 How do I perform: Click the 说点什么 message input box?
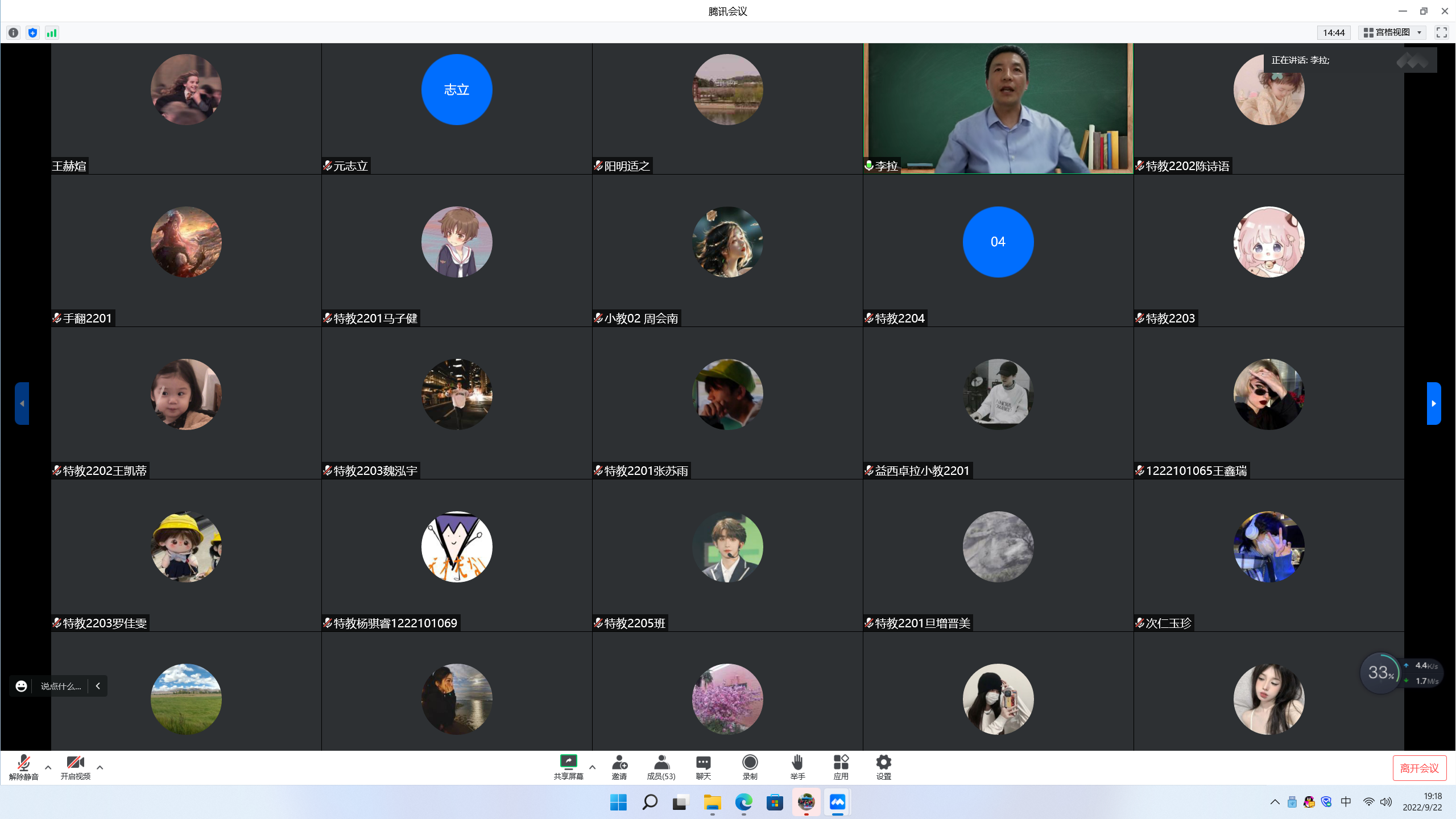coord(61,686)
